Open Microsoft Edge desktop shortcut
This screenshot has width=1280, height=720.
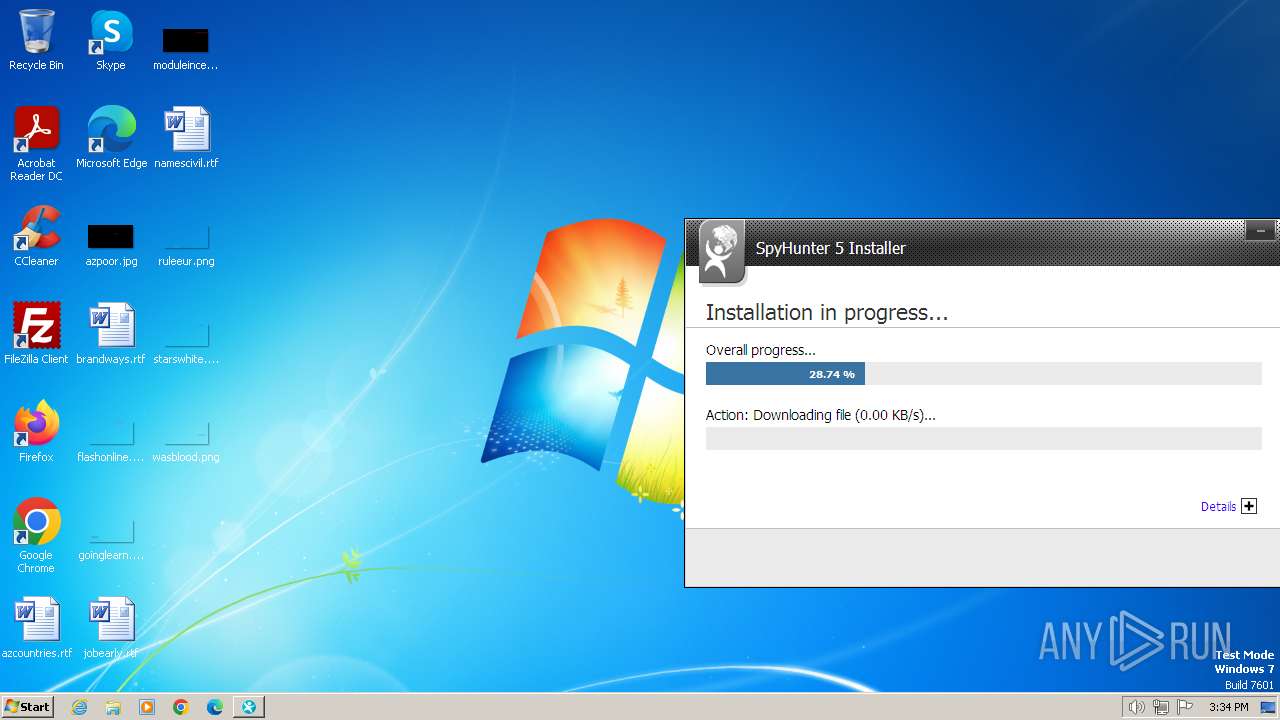pos(111,138)
